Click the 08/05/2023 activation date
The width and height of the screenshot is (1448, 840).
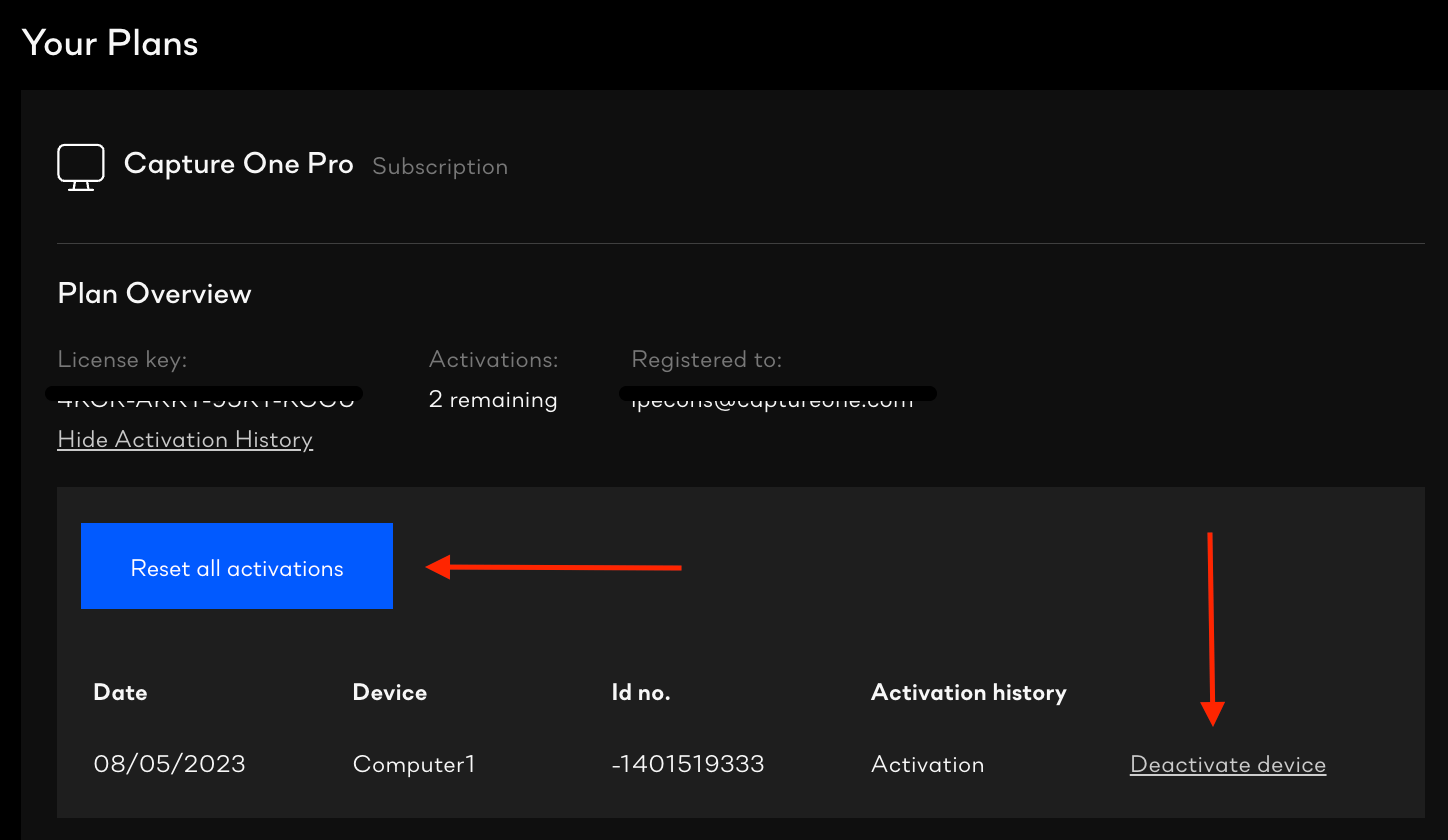pos(169,763)
